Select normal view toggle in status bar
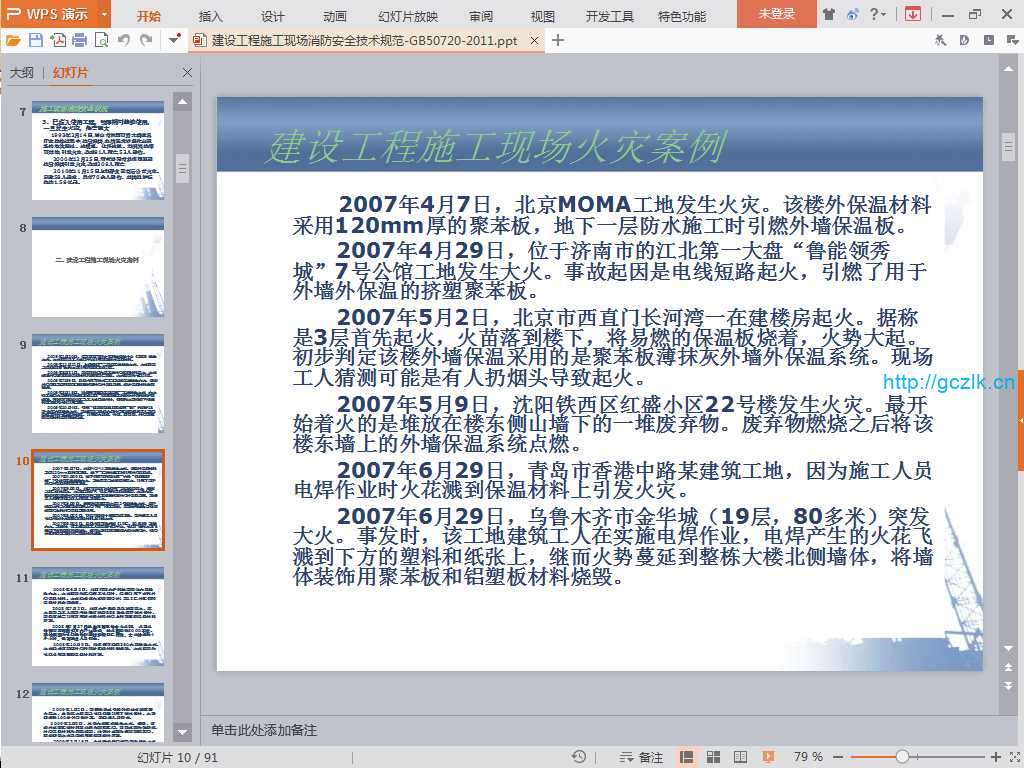 point(687,757)
